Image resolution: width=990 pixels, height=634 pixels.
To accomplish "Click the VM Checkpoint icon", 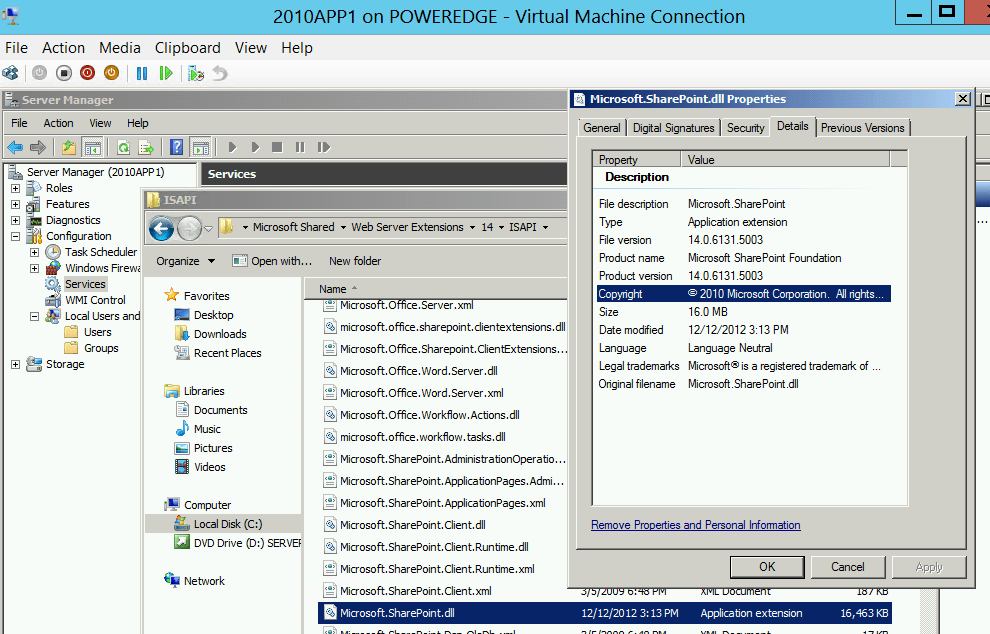I will pos(196,73).
